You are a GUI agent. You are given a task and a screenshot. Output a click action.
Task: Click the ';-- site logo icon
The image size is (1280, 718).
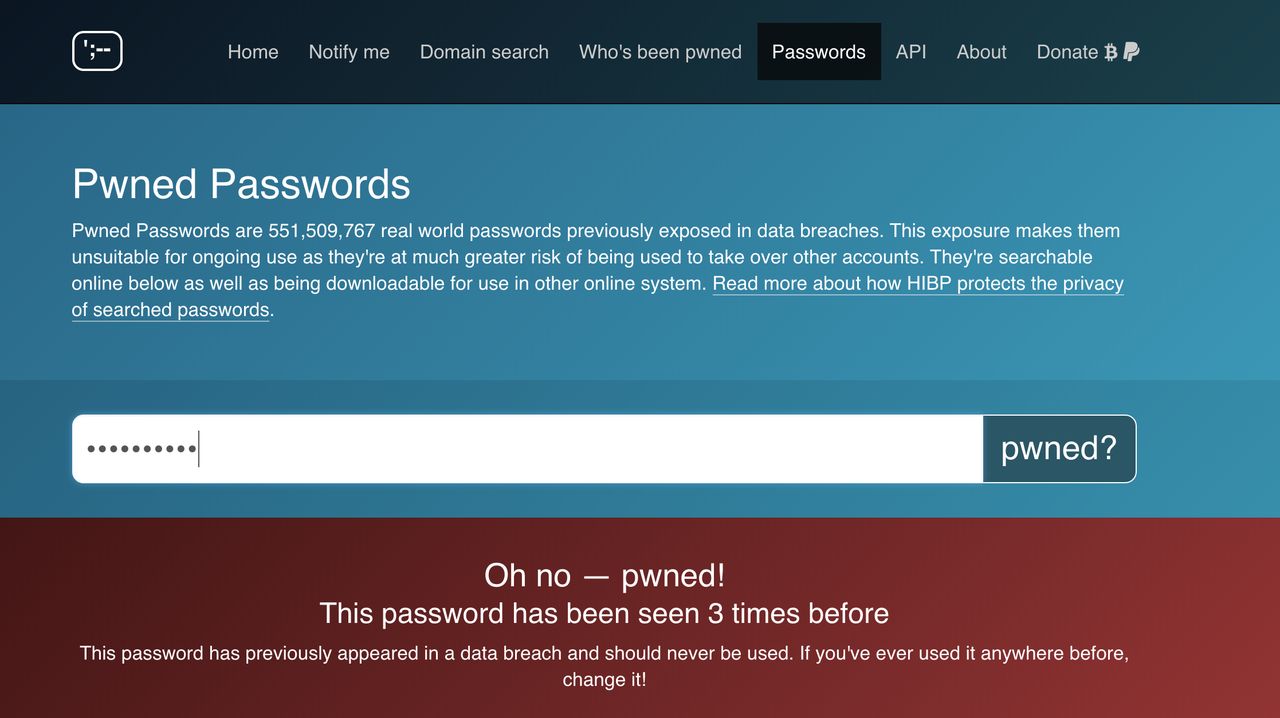click(x=97, y=51)
